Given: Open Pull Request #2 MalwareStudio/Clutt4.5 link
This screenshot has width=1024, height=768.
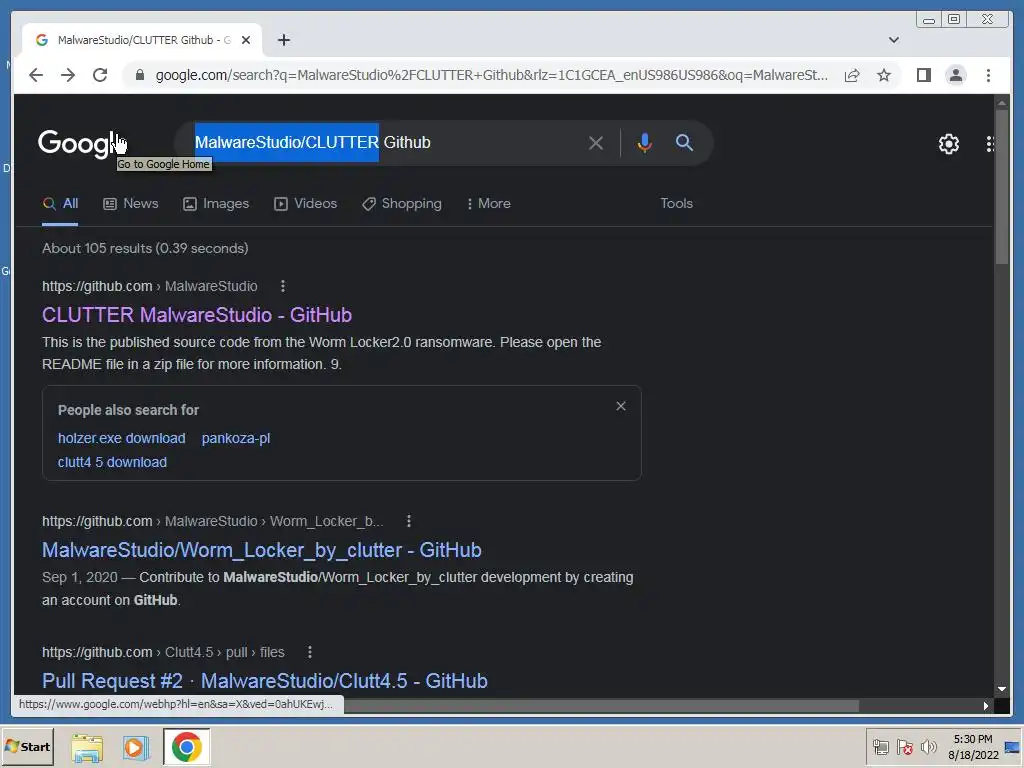Looking at the screenshot, I should (x=264, y=680).
